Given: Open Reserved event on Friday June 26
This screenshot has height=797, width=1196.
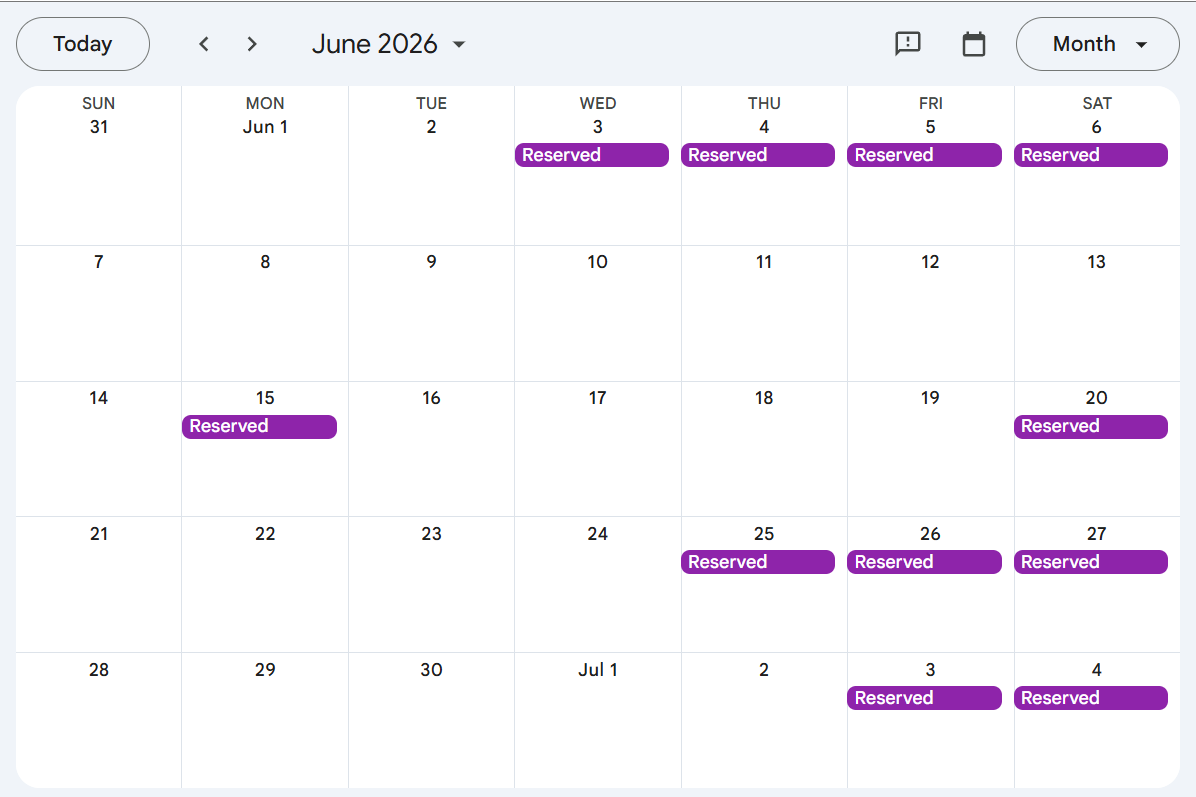Looking at the screenshot, I should [x=924, y=562].
